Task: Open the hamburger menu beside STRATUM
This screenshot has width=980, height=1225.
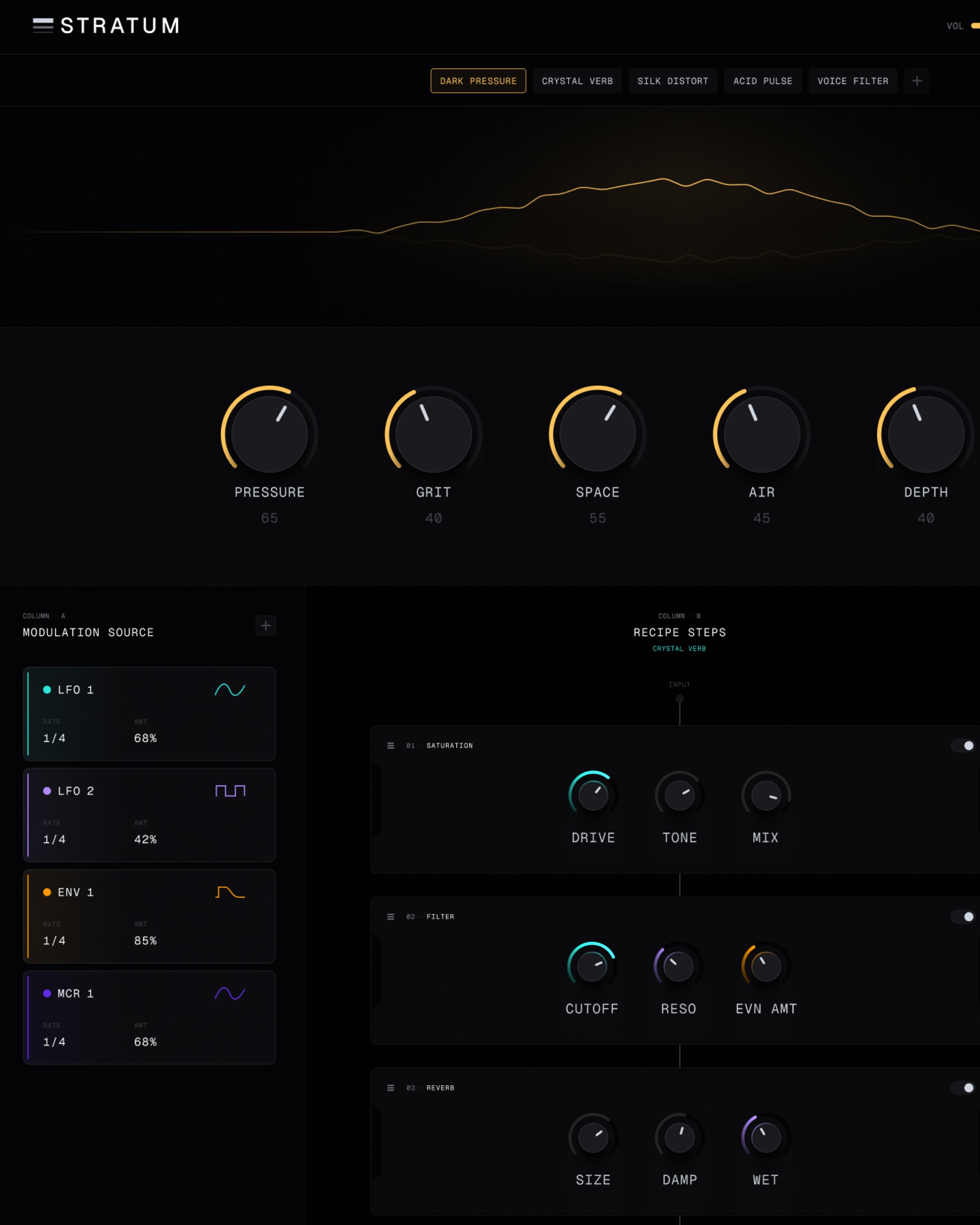Action: coord(43,25)
